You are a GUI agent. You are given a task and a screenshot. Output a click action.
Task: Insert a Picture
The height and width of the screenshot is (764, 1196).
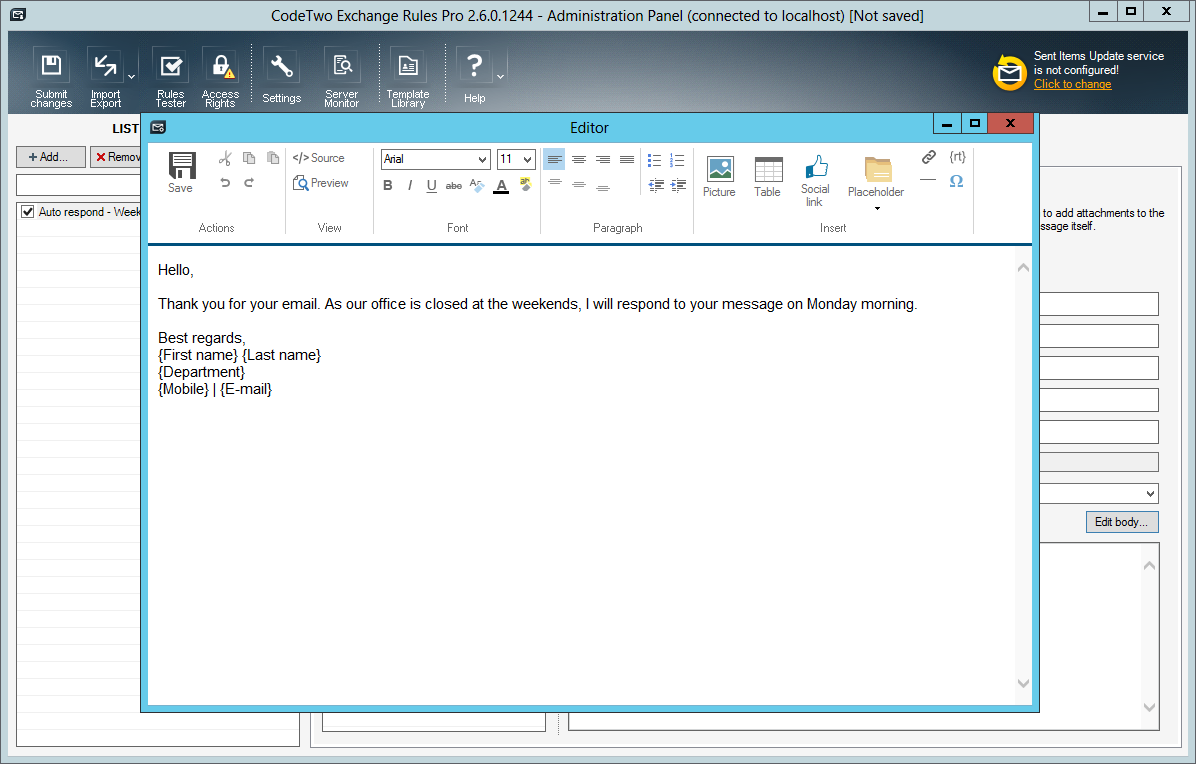(x=719, y=176)
